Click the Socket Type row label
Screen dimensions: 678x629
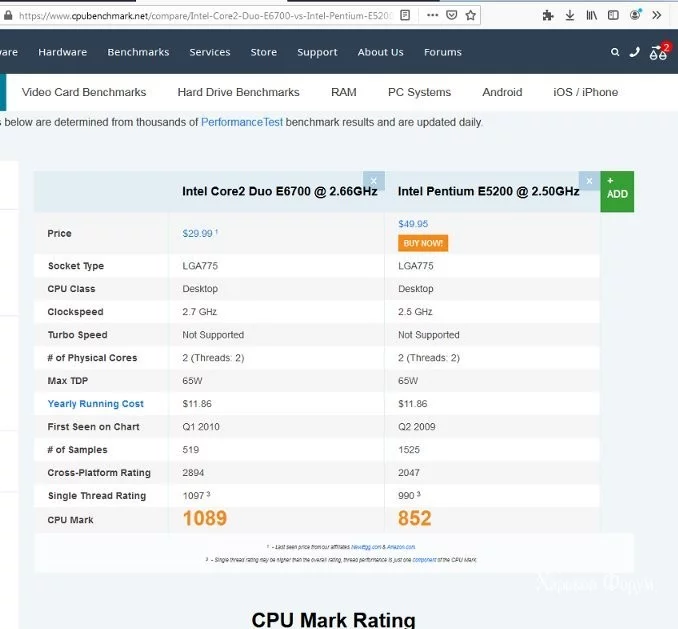(x=76, y=266)
